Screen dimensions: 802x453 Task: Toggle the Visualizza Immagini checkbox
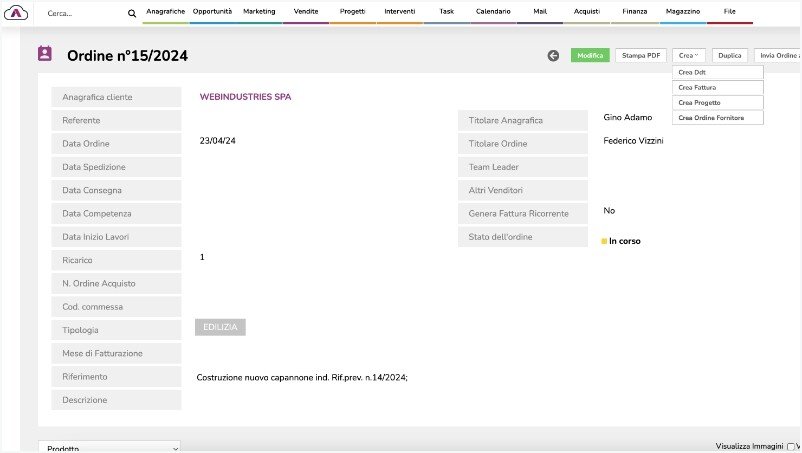point(791,446)
